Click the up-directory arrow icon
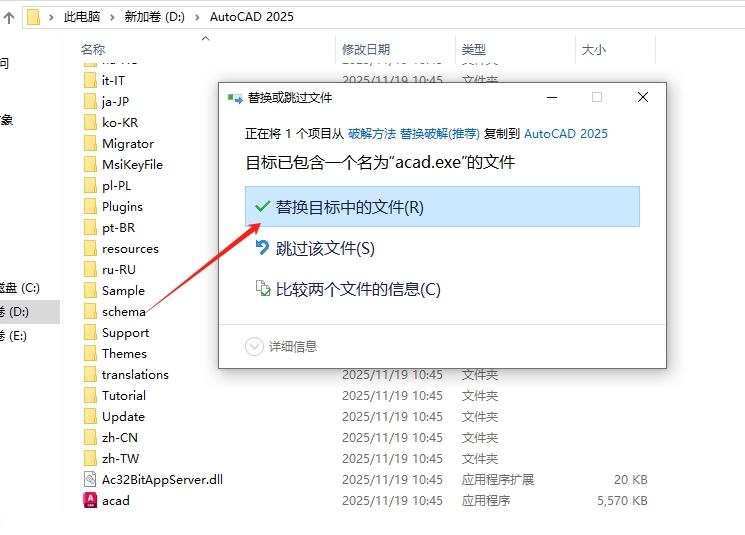 coord(9,18)
